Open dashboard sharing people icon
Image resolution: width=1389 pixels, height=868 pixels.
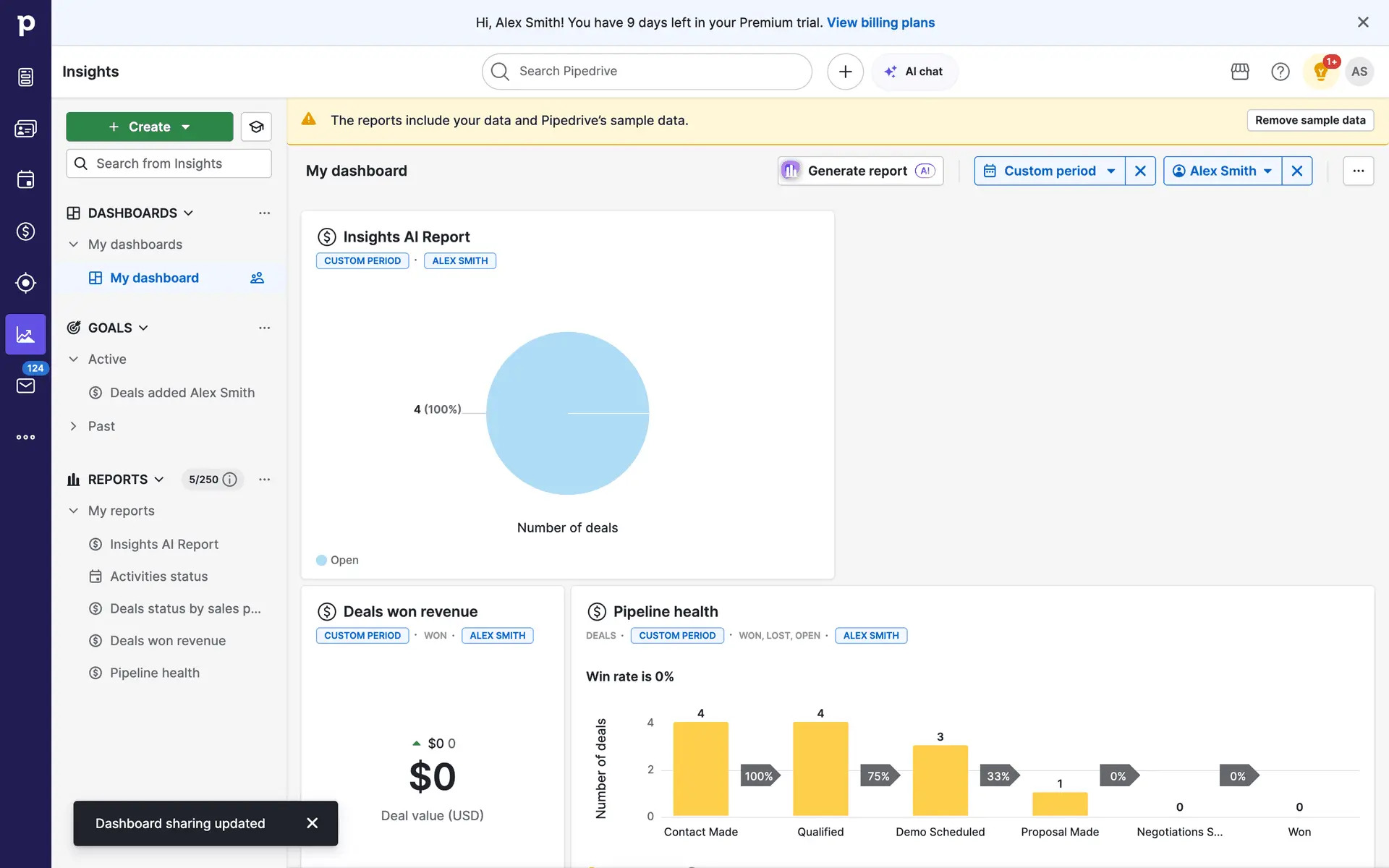point(257,278)
